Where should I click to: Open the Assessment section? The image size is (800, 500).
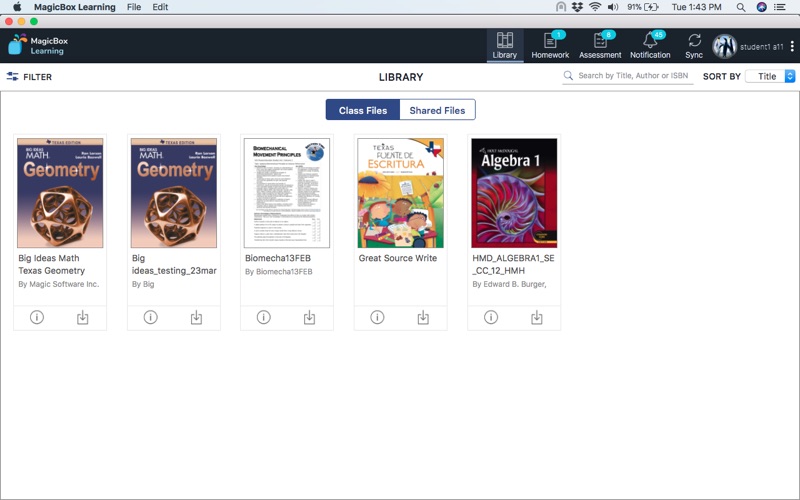(x=600, y=46)
